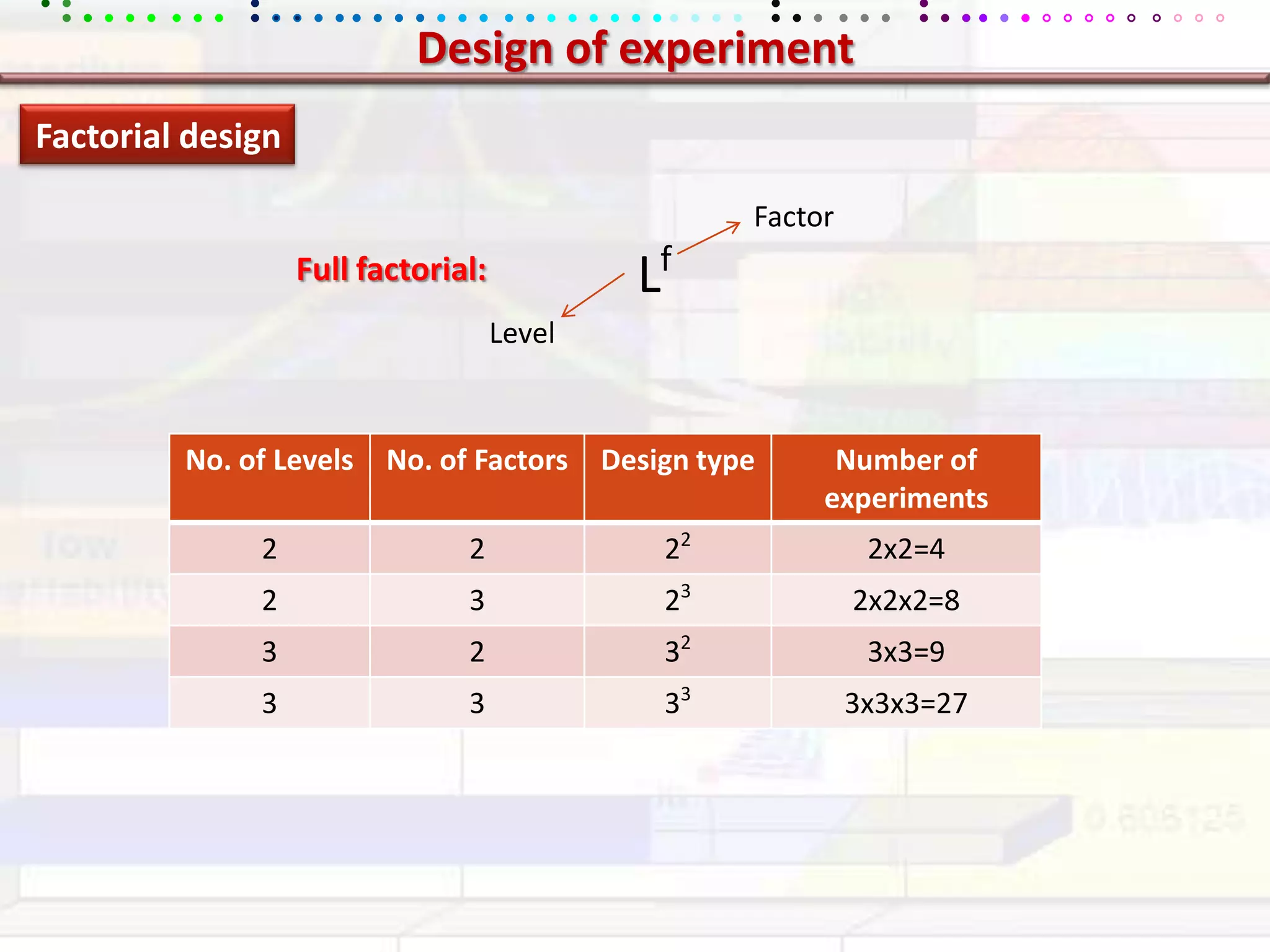
Task: Click the factors cell in the 3x3=9 row
Action: [x=477, y=651]
